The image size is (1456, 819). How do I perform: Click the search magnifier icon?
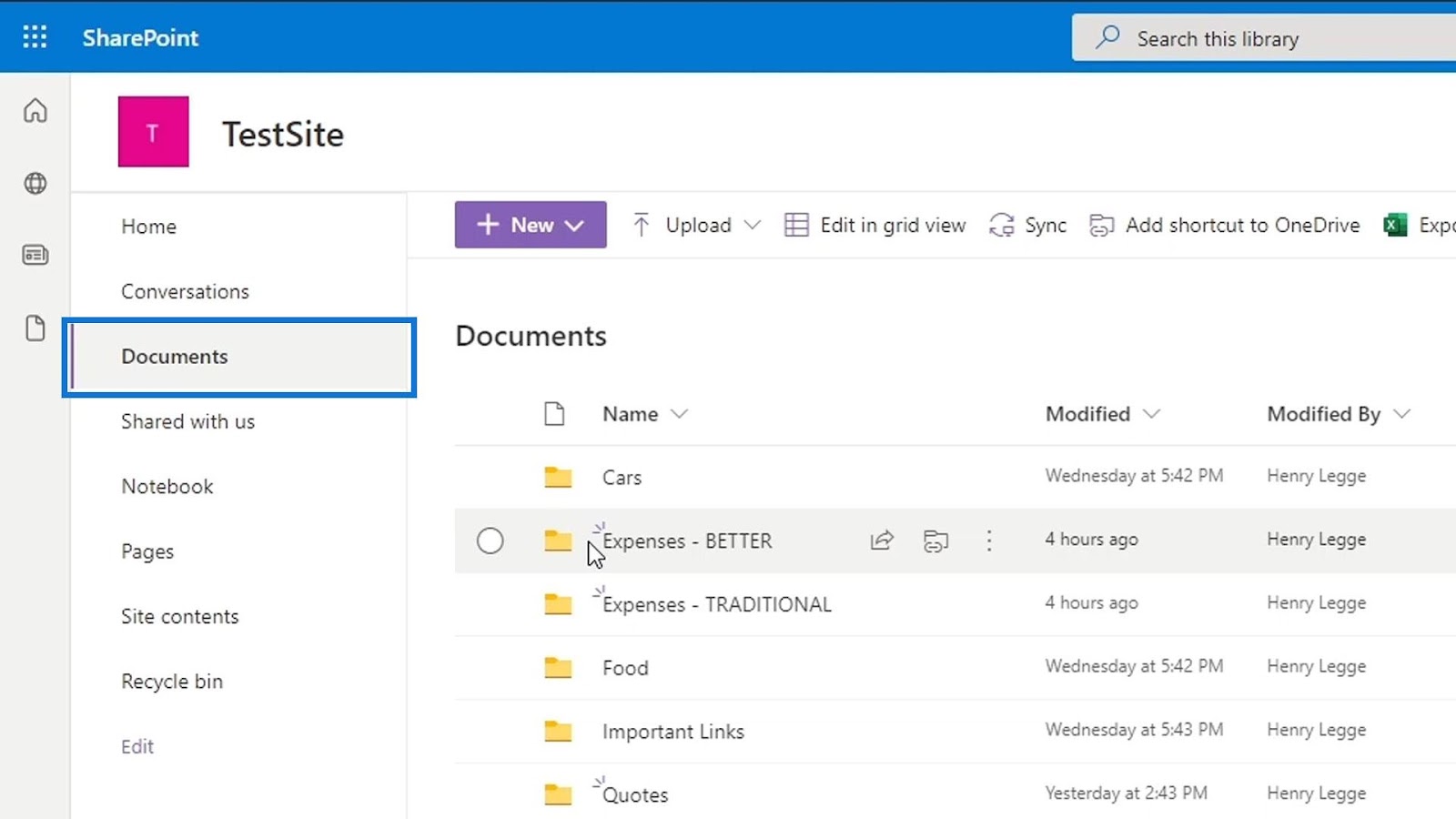point(1107,37)
